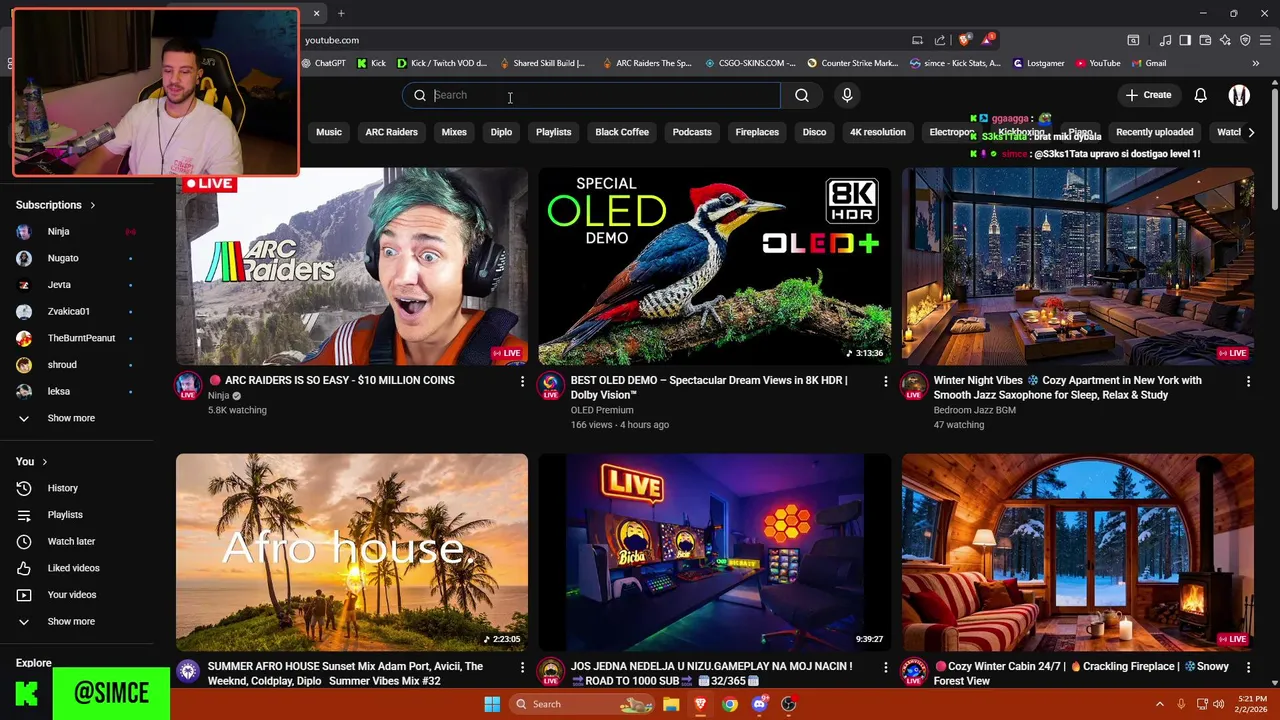The width and height of the screenshot is (1280, 720).
Task: Click the Brave Shields lion icon in address bar
Action: click(964, 40)
